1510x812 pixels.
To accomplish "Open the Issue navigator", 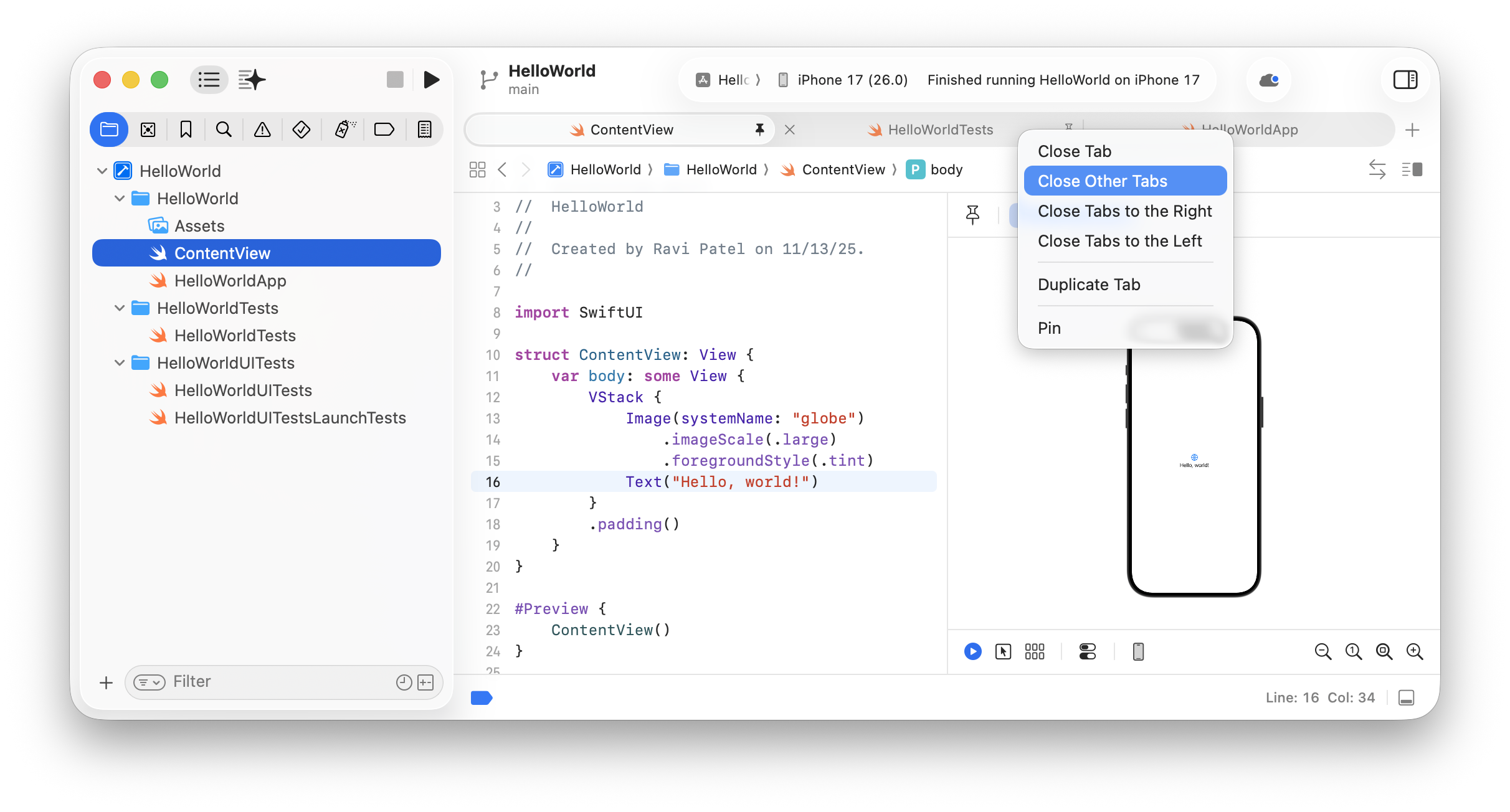I will 262,129.
